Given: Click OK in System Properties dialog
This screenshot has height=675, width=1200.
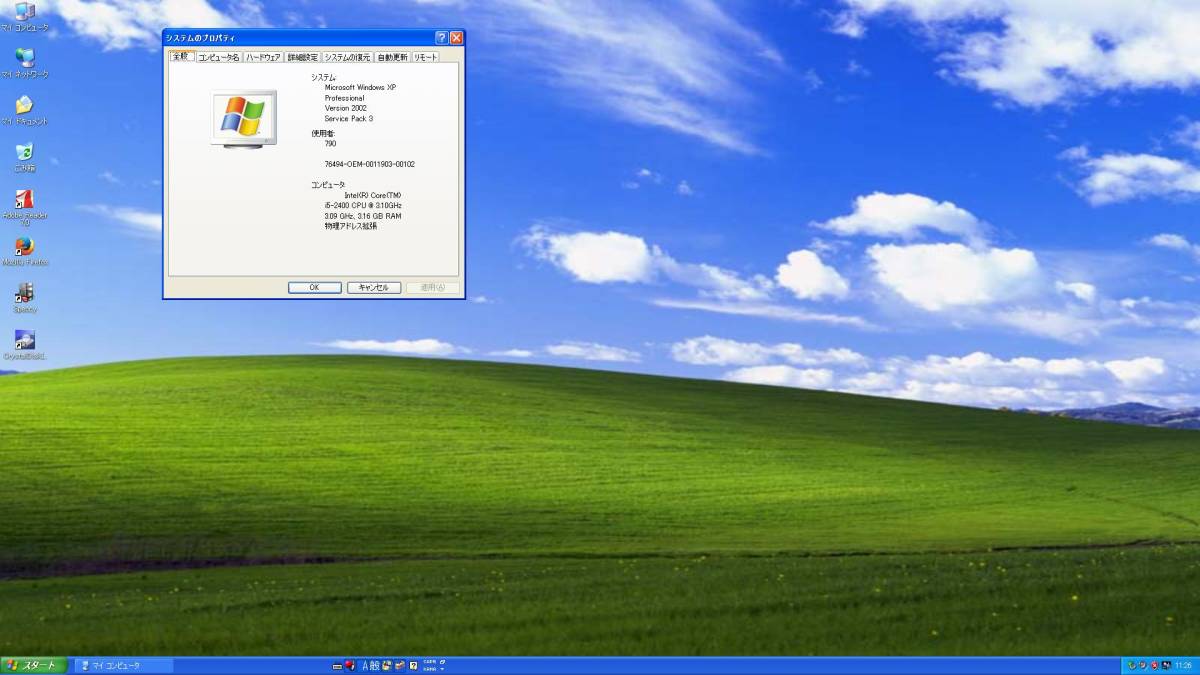Looking at the screenshot, I should coord(314,287).
